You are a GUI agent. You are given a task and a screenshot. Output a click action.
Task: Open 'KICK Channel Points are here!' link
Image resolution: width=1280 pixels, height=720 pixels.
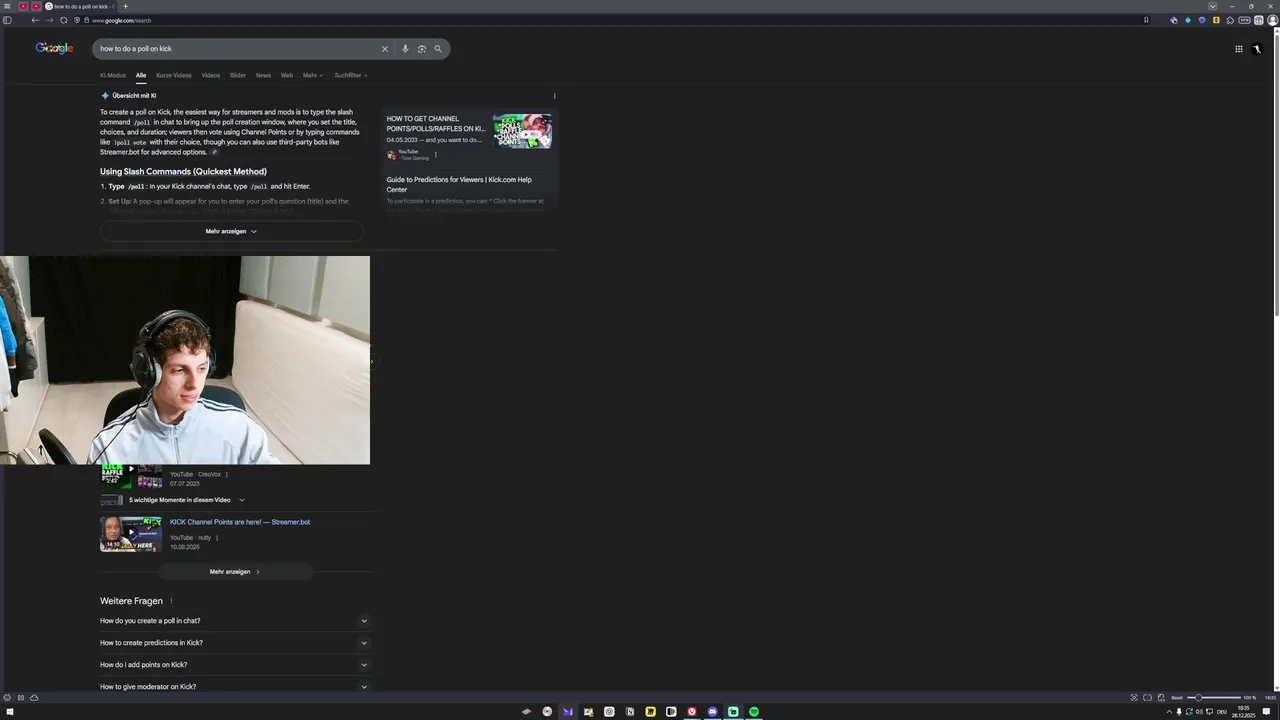tap(240, 522)
